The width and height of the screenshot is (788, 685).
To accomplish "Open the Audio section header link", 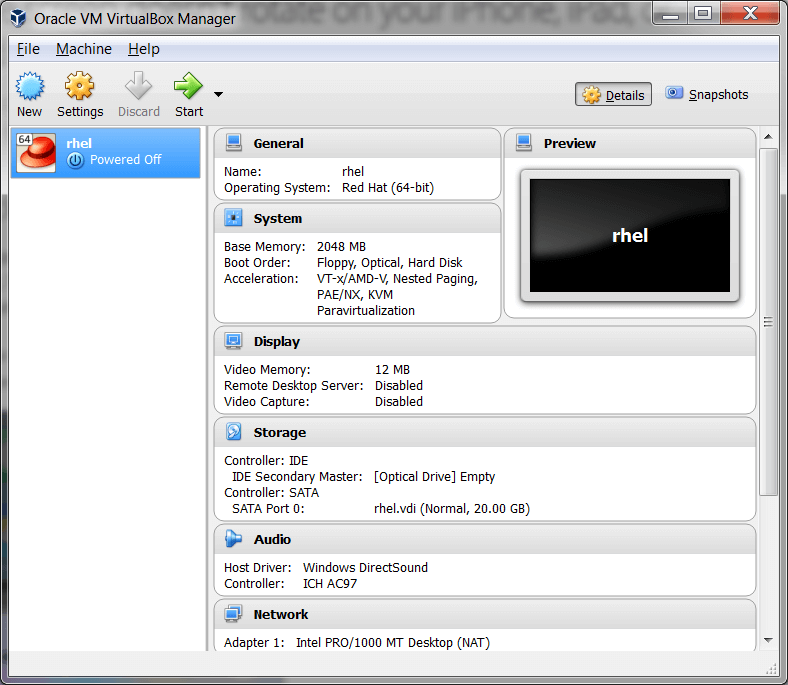I will click(272, 539).
